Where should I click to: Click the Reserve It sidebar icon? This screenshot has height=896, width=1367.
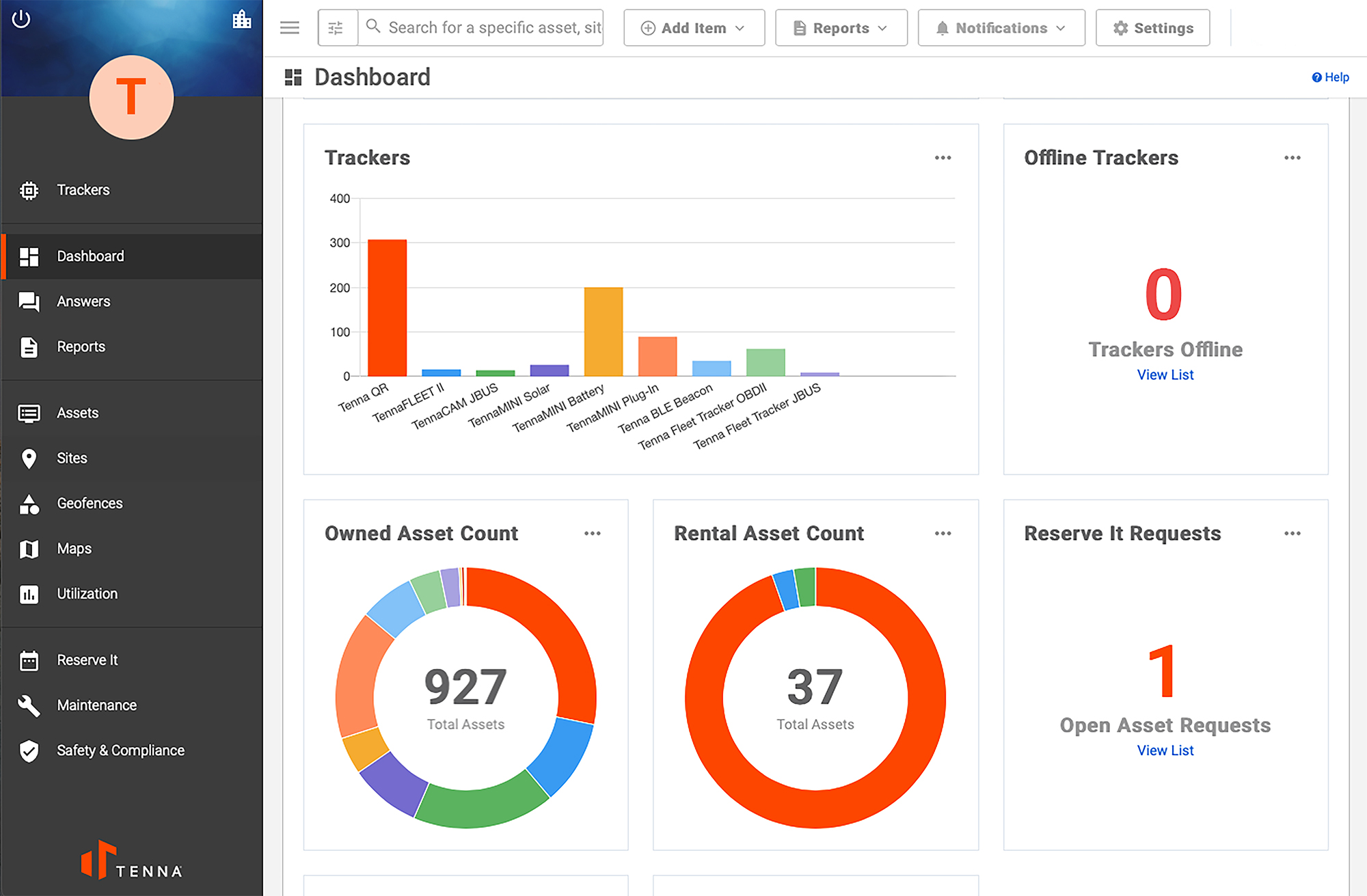28,659
